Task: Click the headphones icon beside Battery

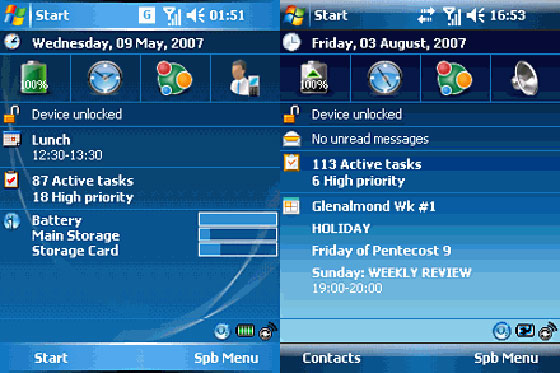Action: coord(12,221)
